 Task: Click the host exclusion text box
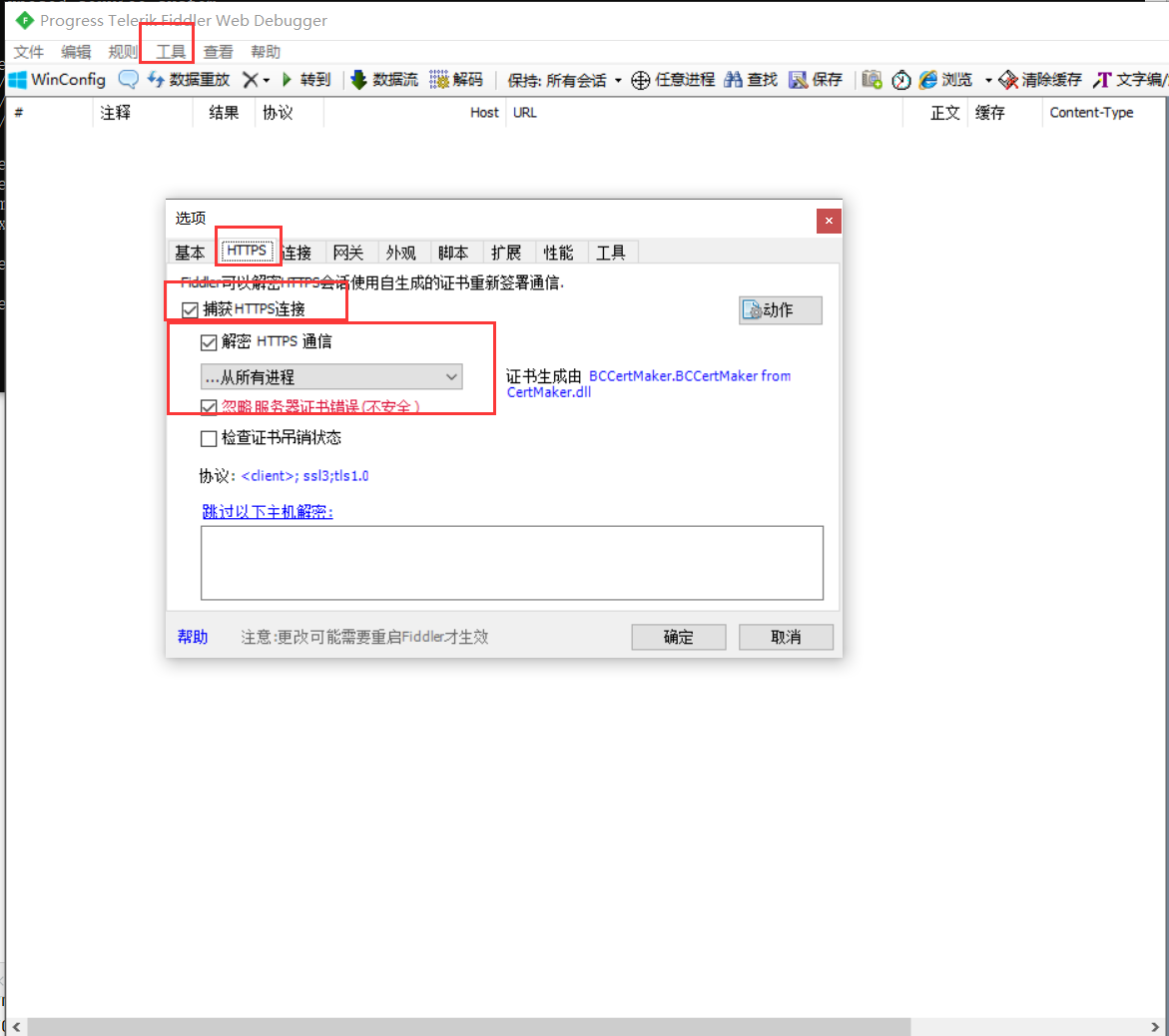(511, 563)
